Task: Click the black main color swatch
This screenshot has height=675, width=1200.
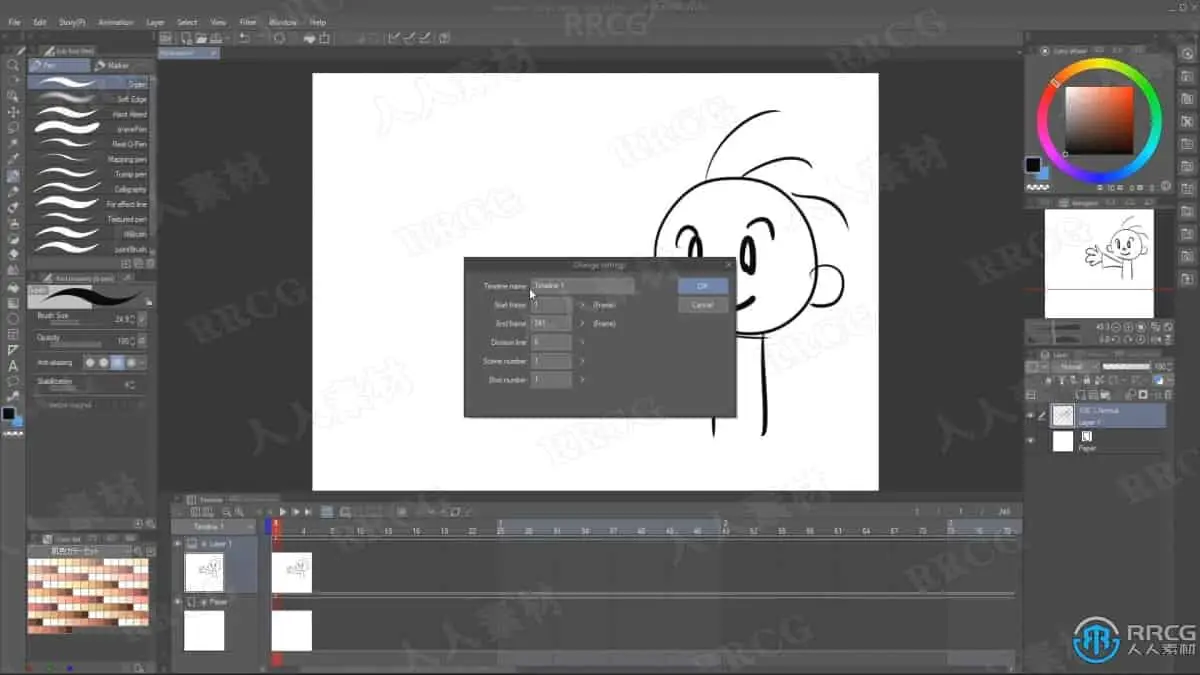Action: click(x=1033, y=164)
